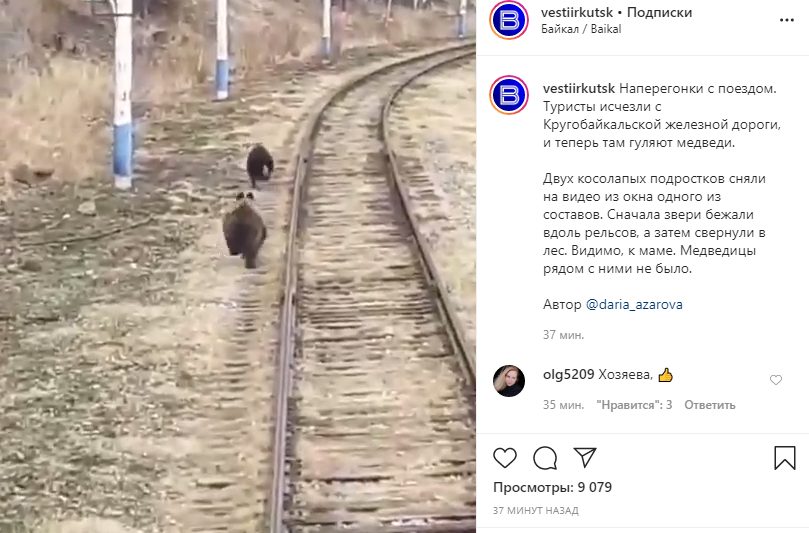Viewport: 809px width, 533px height.
Task: View olg5209's profile picture
Action: click(509, 381)
